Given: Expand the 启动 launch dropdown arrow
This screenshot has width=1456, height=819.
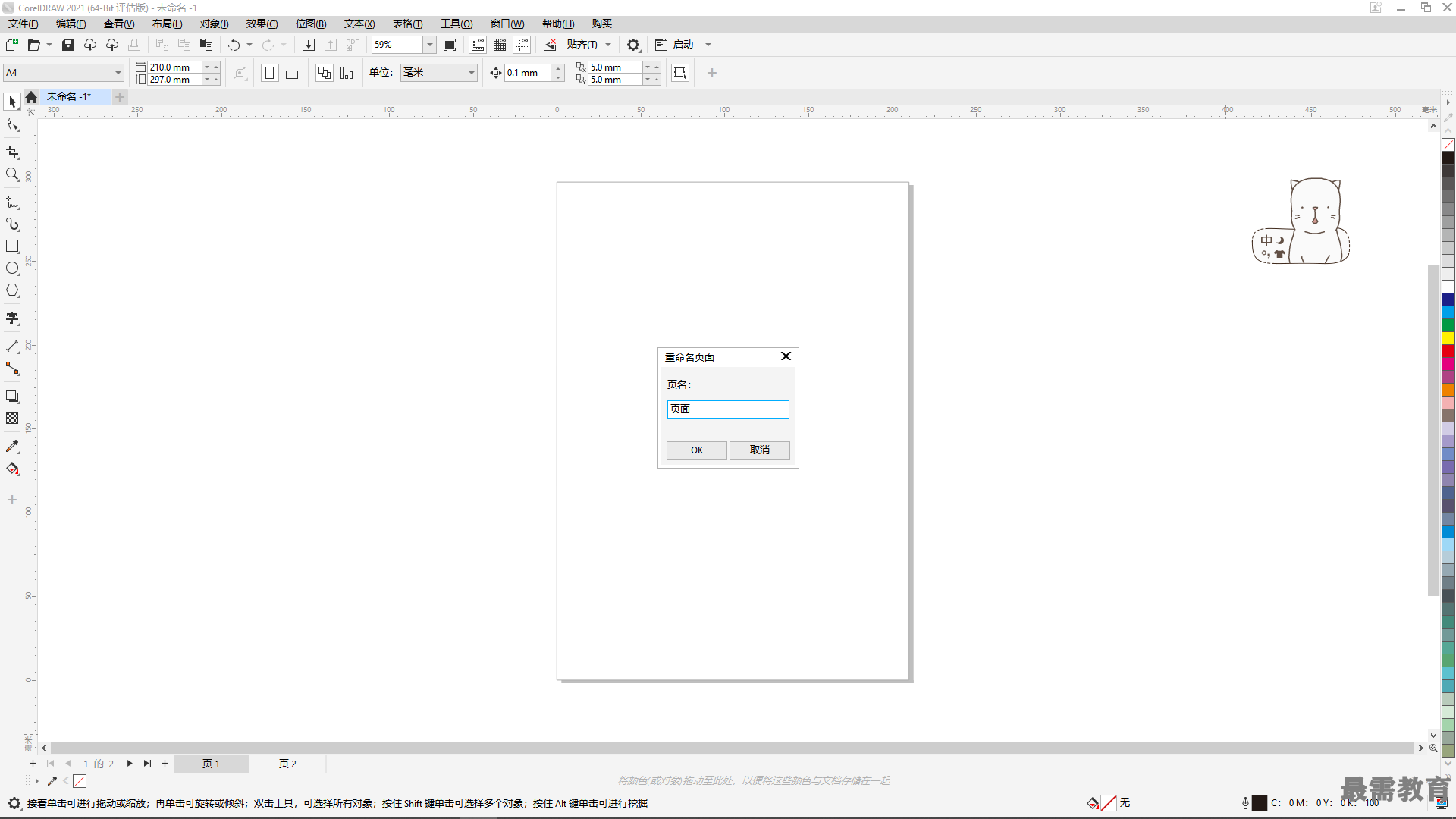Looking at the screenshot, I should [x=708, y=45].
